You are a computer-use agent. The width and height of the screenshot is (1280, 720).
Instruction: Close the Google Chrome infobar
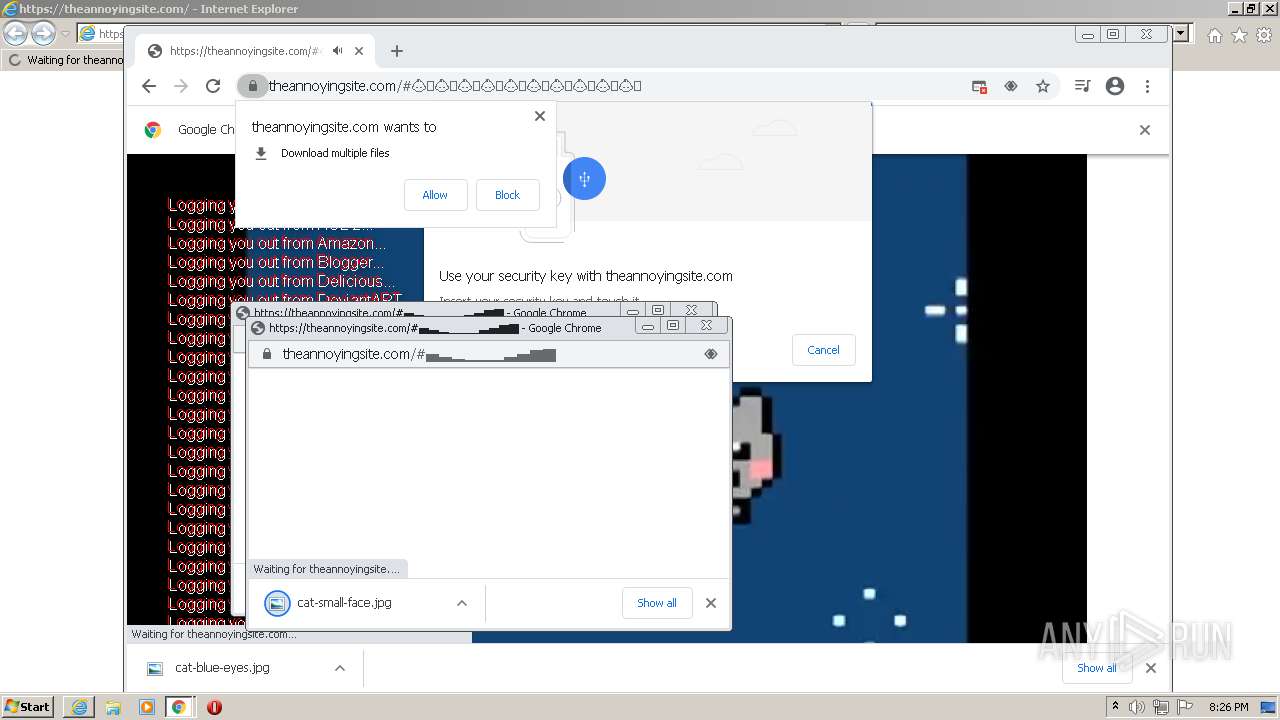(1145, 130)
